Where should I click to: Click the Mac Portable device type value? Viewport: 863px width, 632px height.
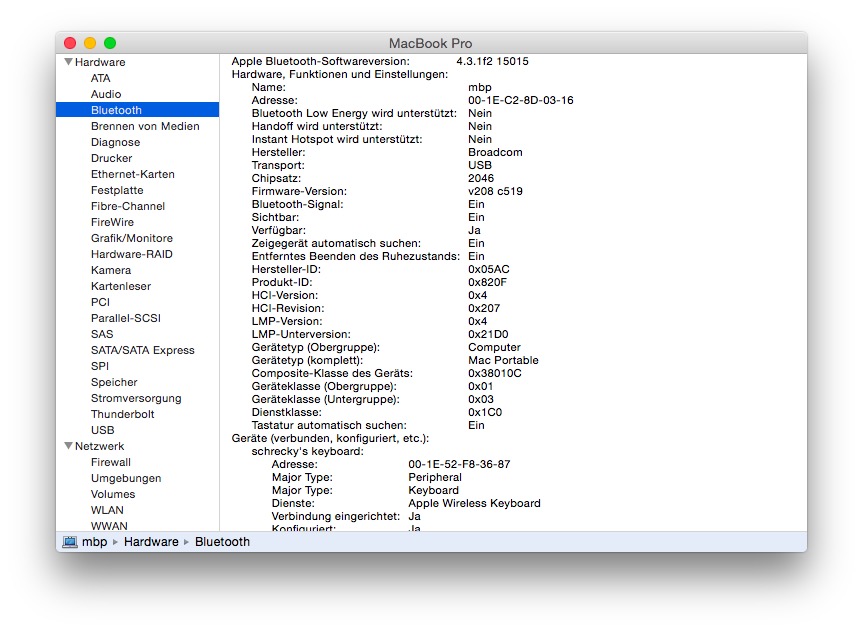(x=503, y=360)
